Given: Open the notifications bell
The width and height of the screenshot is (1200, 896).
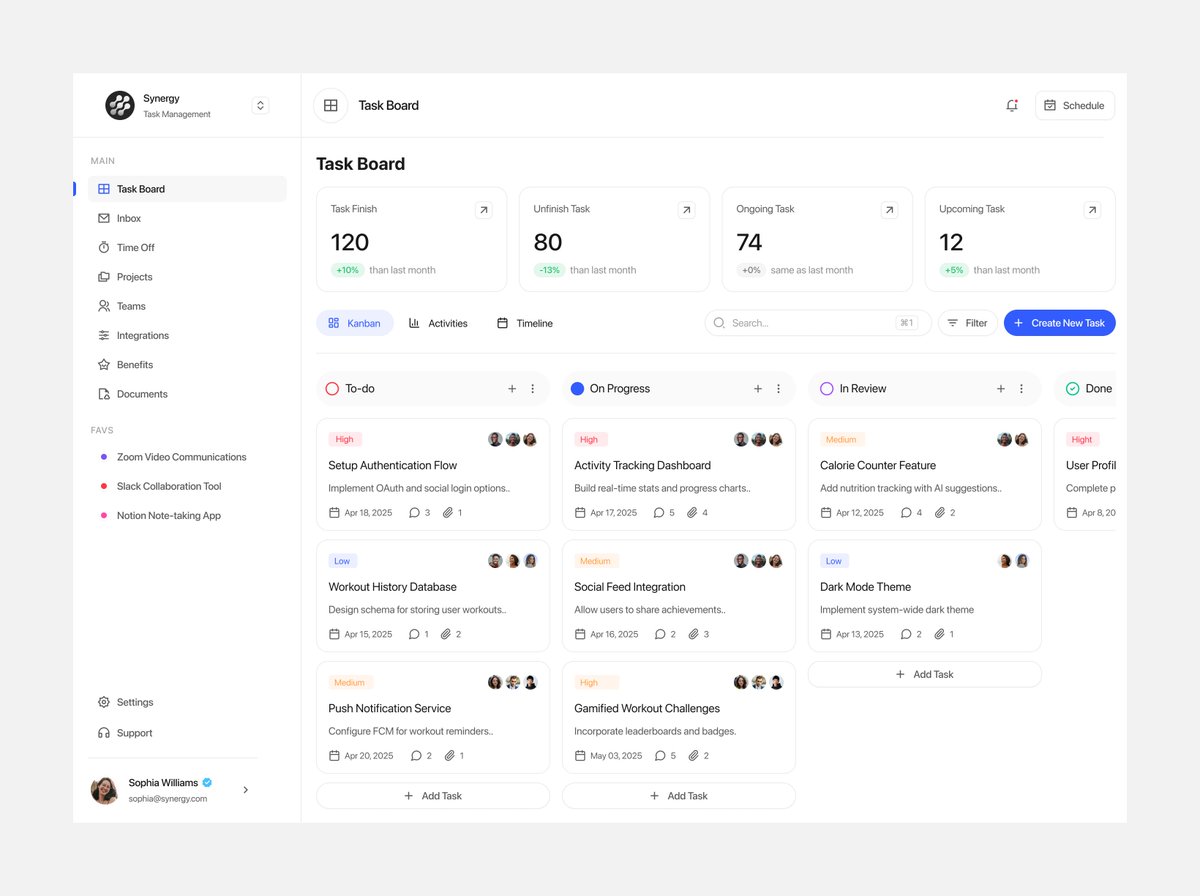Looking at the screenshot, I should tap(1012, 105).
